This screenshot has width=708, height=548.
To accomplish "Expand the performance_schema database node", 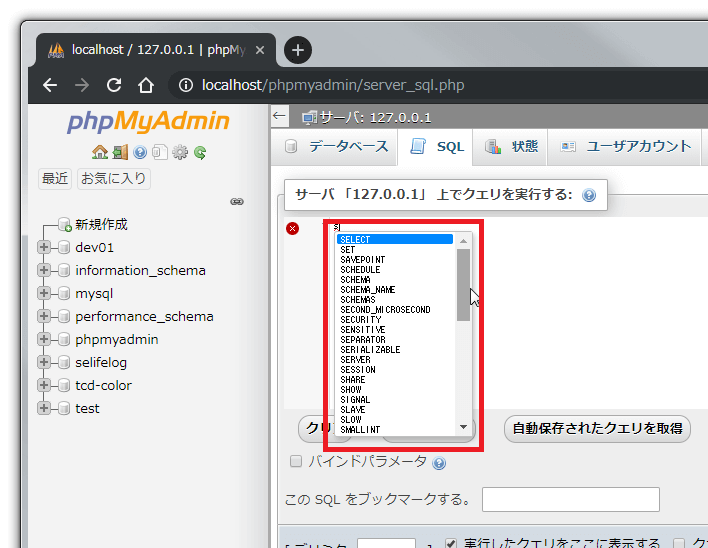I will pyautogui.click(x=44, y=316).
